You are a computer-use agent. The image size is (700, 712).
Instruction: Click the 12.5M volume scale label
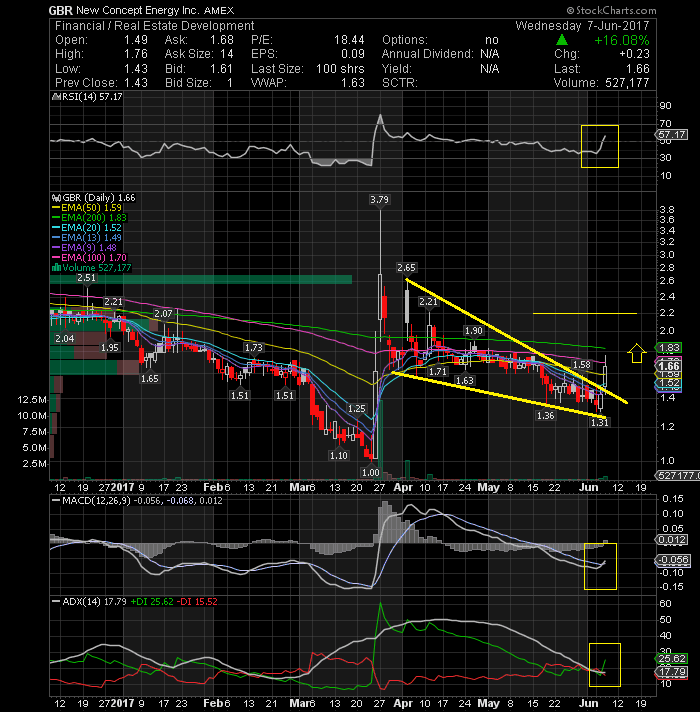[x=32, y=400]
